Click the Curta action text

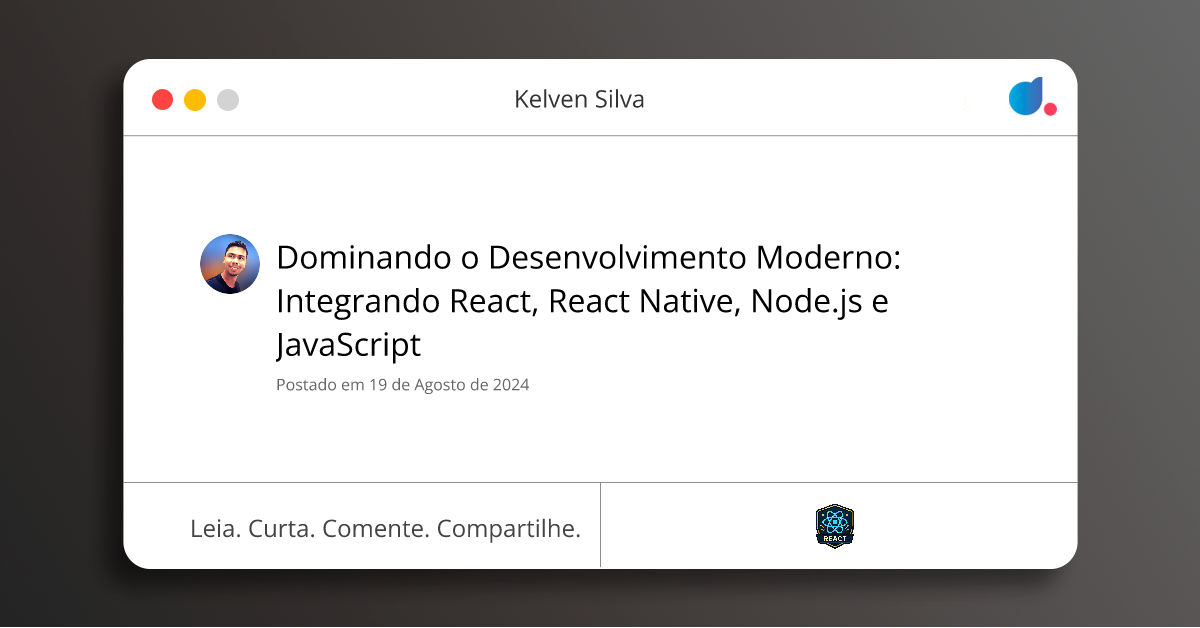click(x=280, y=528)
